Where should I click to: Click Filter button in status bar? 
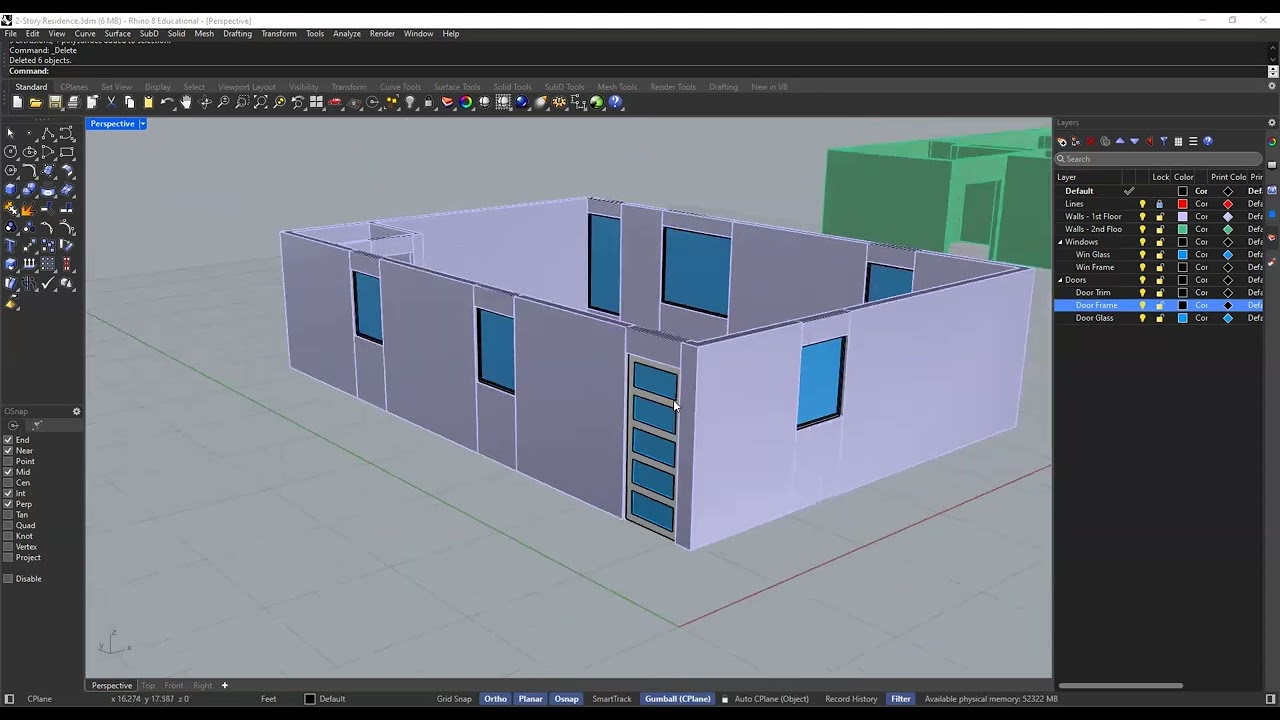tap(901, 699)
